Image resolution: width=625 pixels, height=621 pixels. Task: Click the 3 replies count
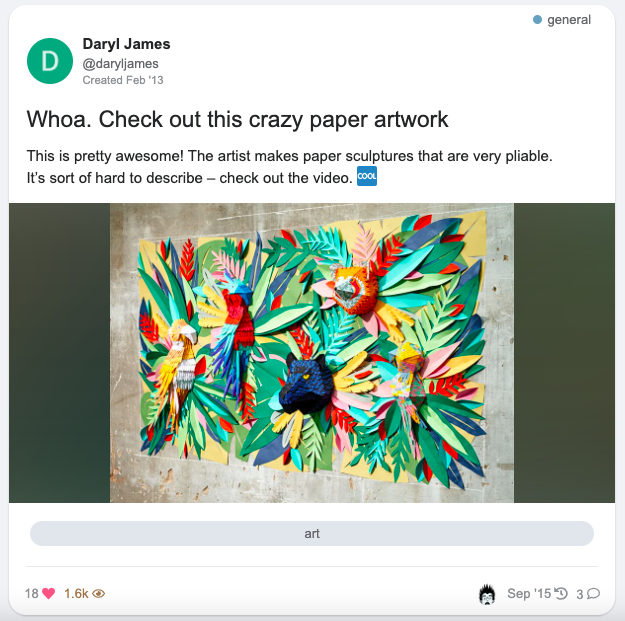click(x=580, y=594)
